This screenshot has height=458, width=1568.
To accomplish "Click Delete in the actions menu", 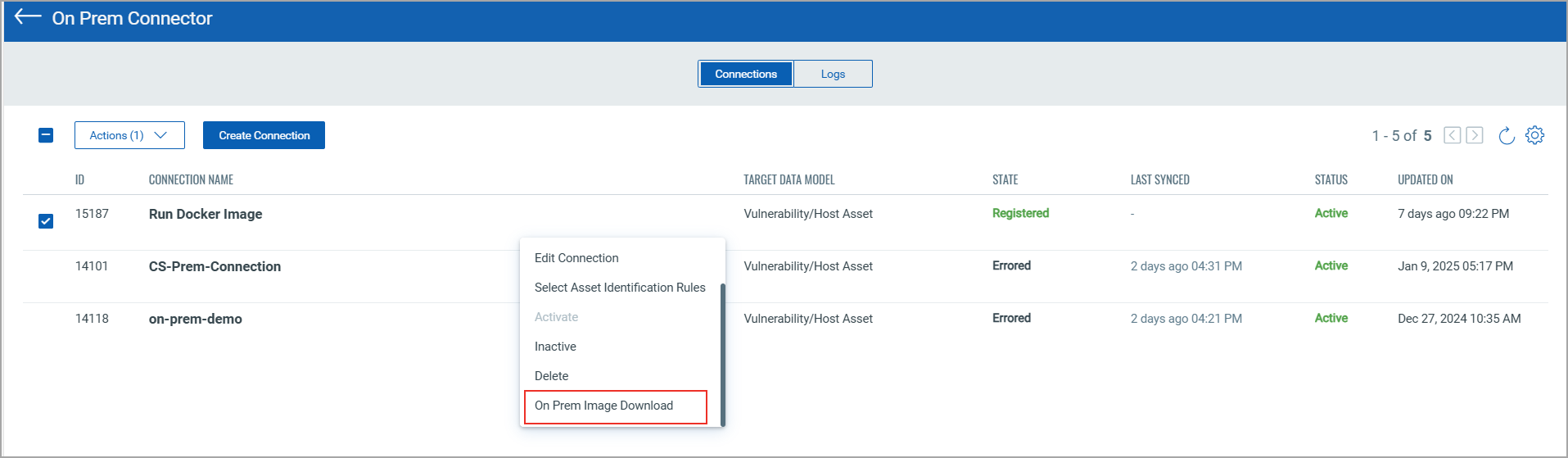I will tap(551, 376).
